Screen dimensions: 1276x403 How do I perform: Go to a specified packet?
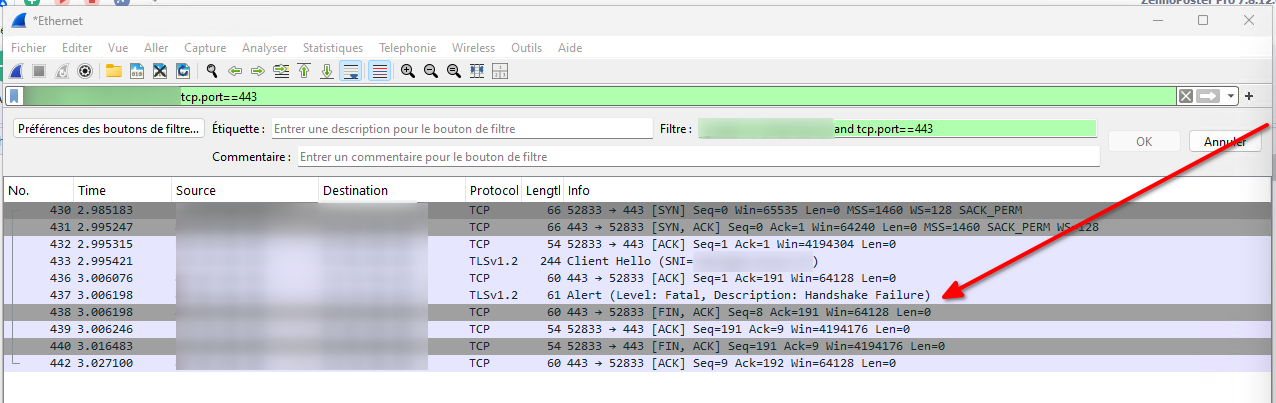pos(281,71)
